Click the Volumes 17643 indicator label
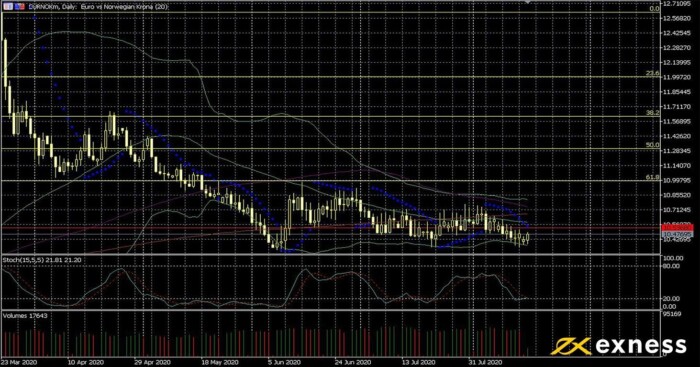700x367 pixels. pos(25,316)
